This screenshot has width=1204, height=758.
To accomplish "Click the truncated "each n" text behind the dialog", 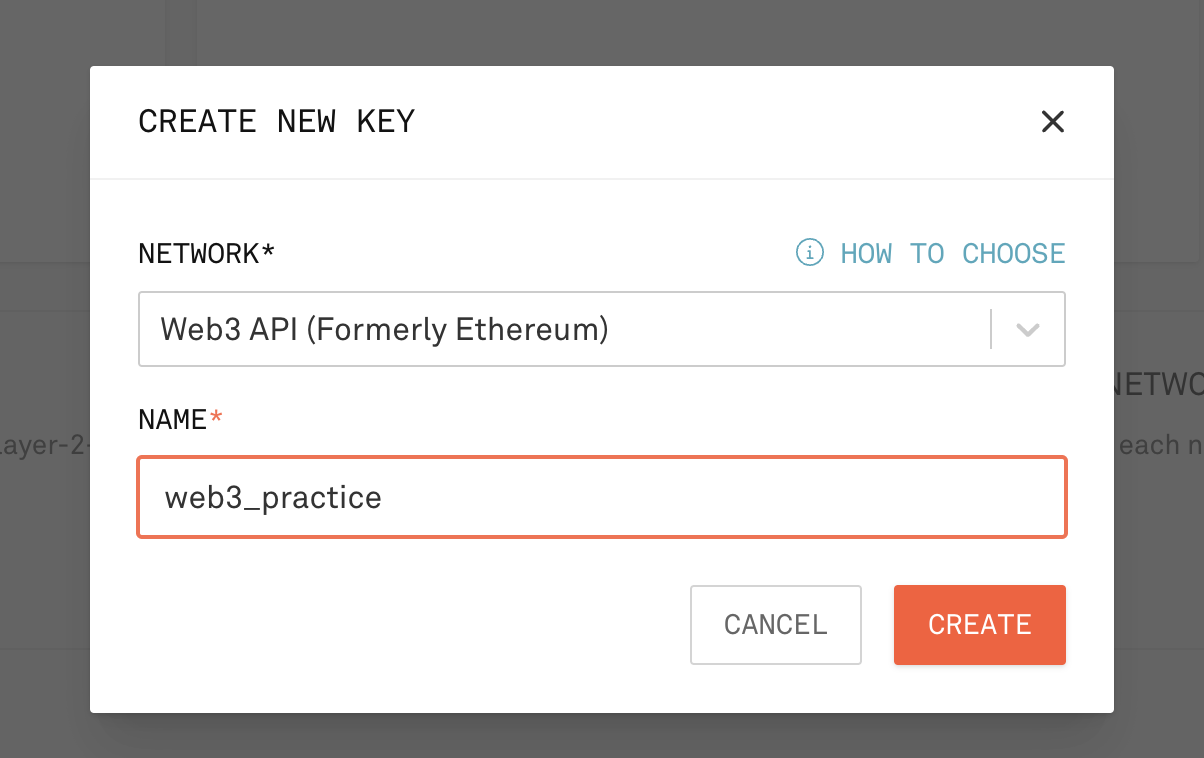I will pyautogui.click(x=1162, y=445).
